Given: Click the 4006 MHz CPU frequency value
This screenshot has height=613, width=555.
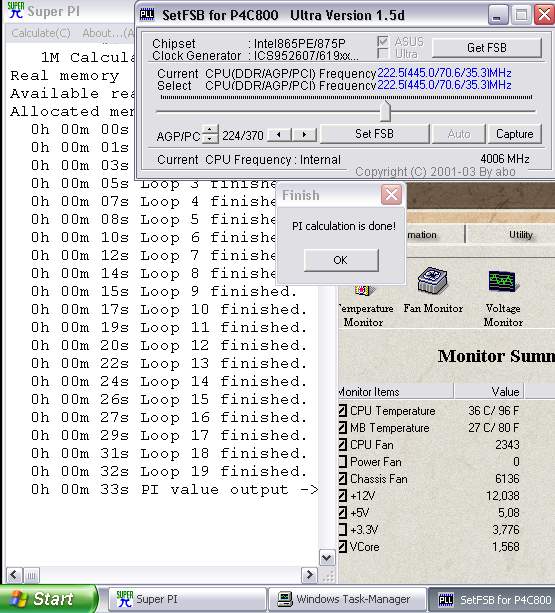Looking at the screenshot, I should 505,159.
